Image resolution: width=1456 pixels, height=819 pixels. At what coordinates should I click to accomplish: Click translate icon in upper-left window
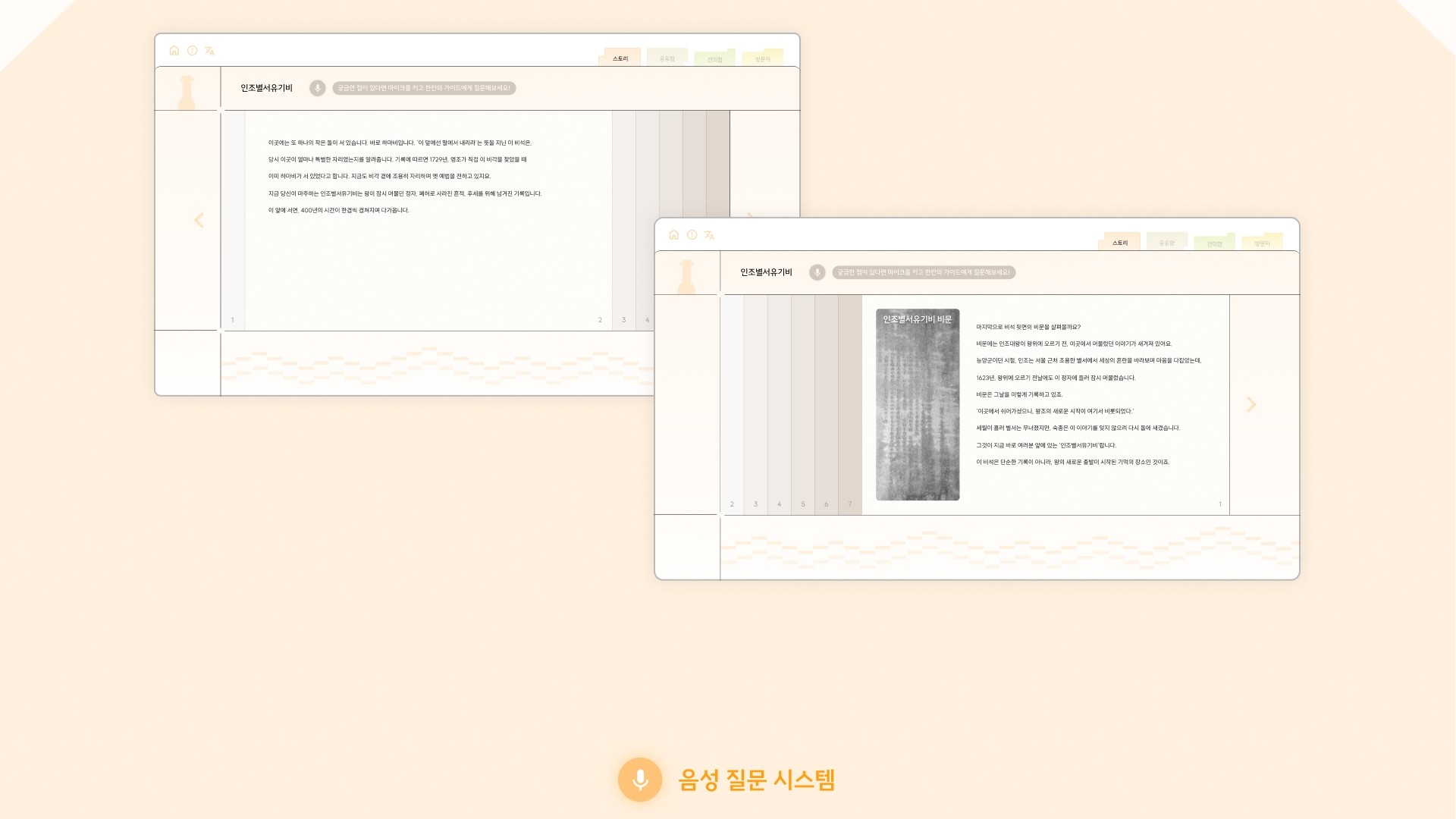(209, 51)
